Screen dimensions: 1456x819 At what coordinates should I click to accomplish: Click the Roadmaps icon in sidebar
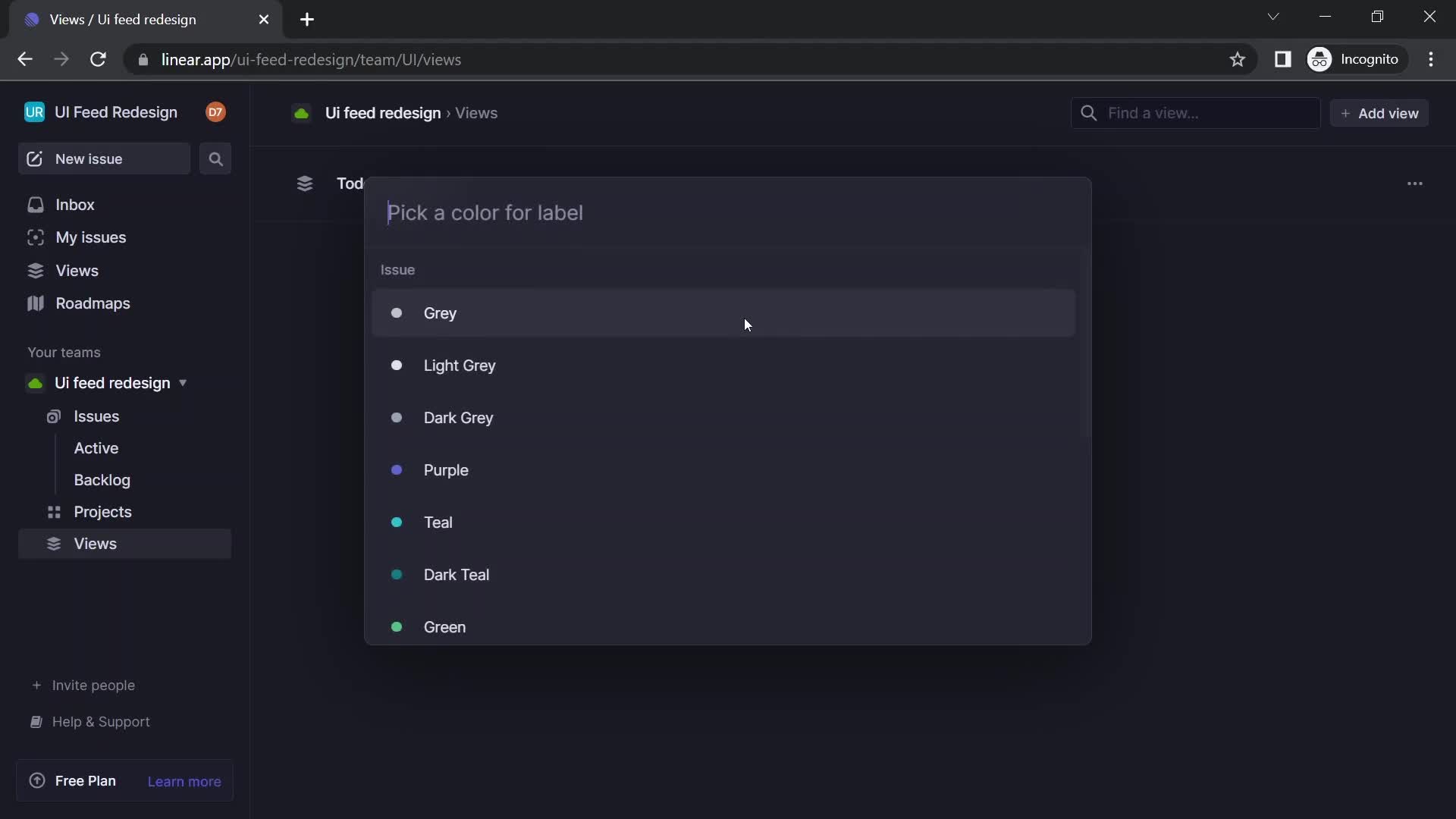point(34,304)
